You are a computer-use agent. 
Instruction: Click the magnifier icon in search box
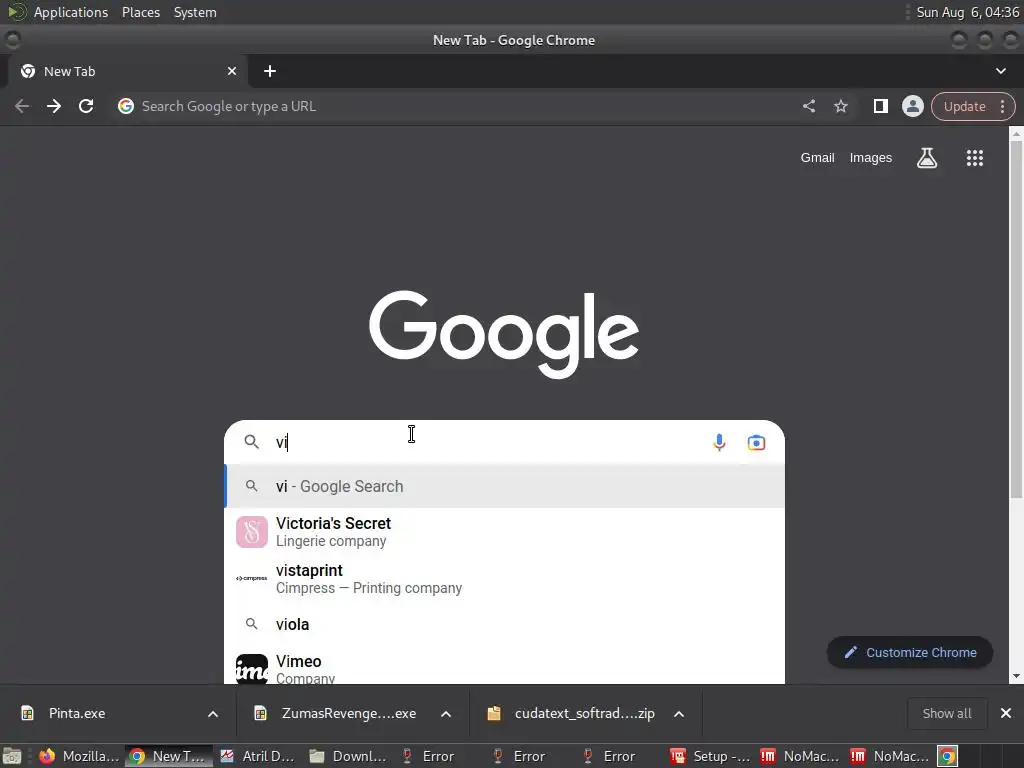click(x=251, y=442)
